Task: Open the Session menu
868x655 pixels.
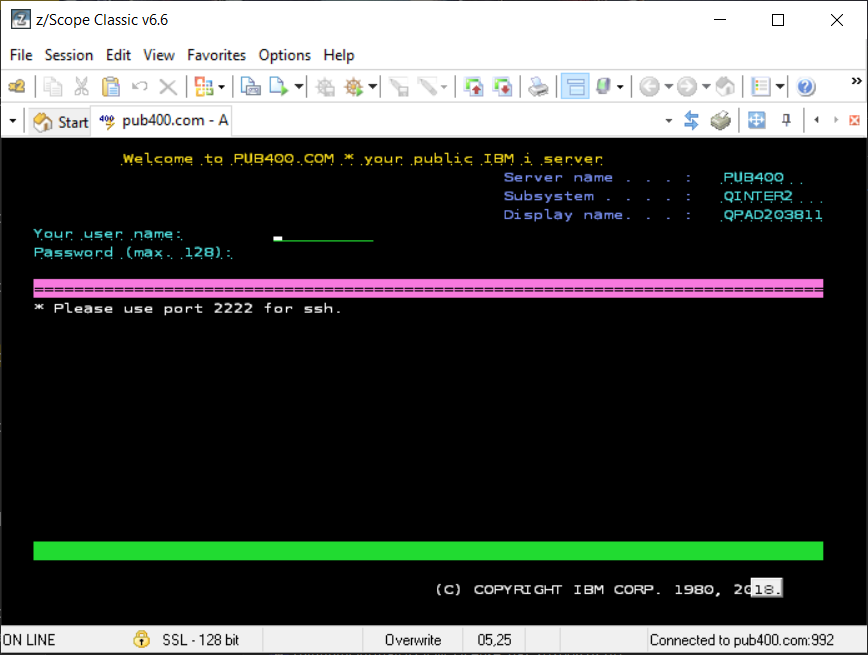Action: 69,55
